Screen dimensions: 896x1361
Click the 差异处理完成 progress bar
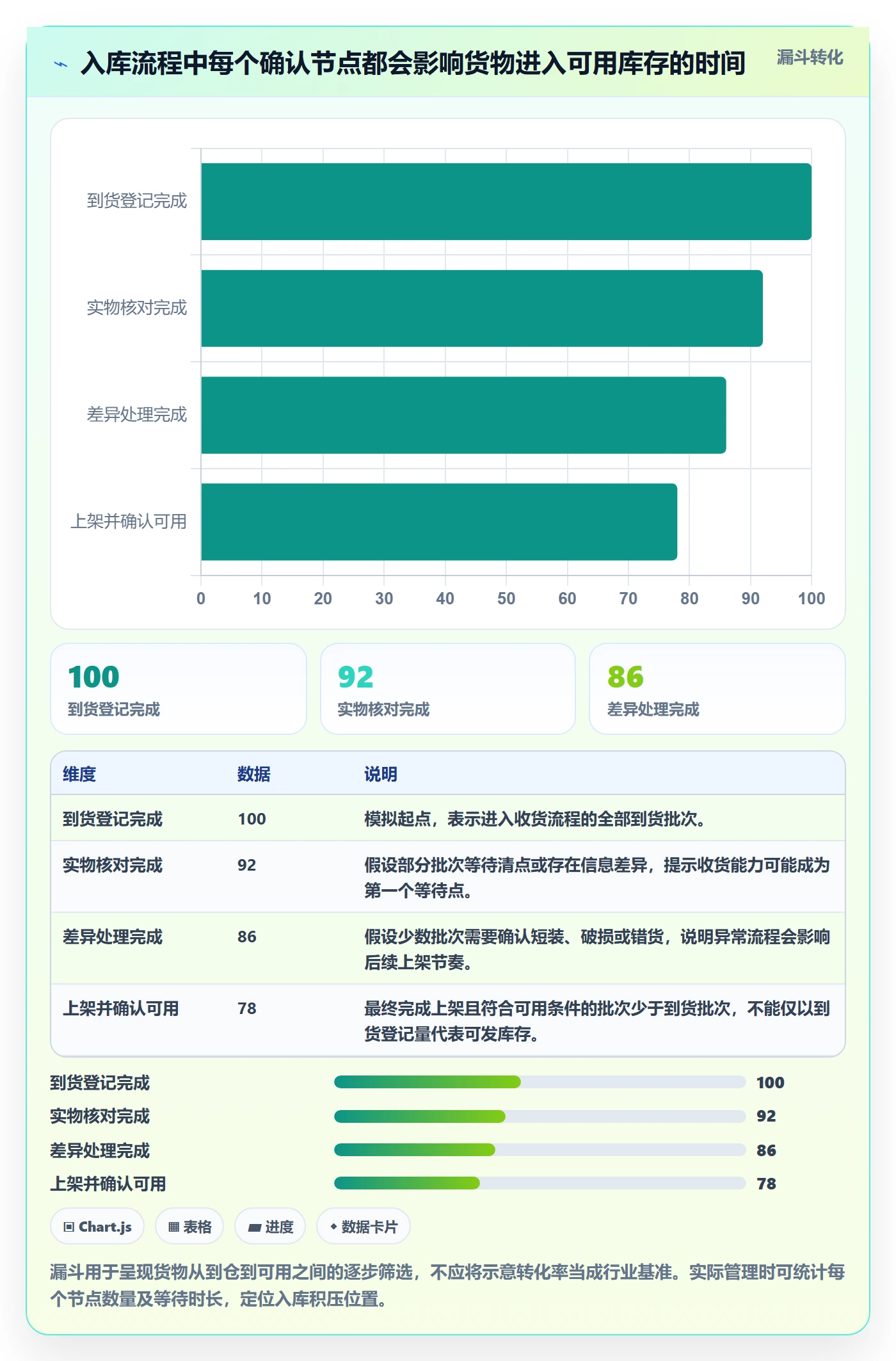(x=540, y=1150)
